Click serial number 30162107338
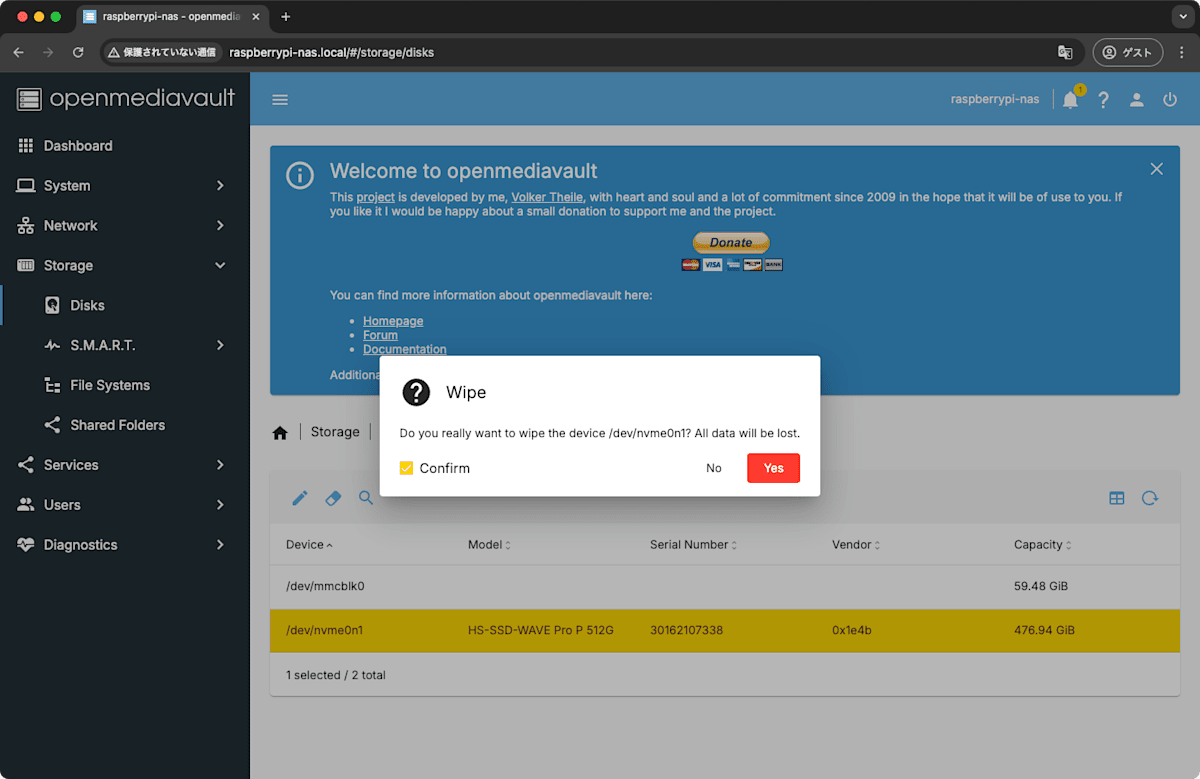Screen dimensions: 1200x779 click(686, 631)
